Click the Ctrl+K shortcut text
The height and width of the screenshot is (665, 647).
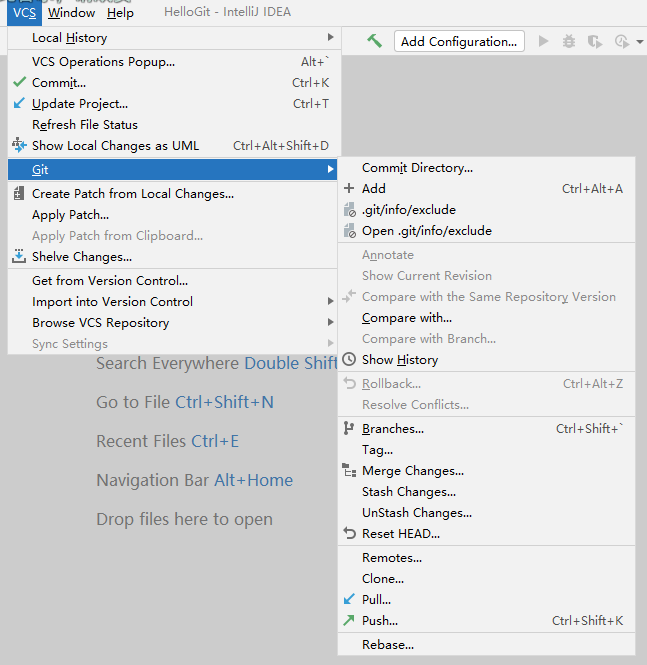[x=310, y=83]
